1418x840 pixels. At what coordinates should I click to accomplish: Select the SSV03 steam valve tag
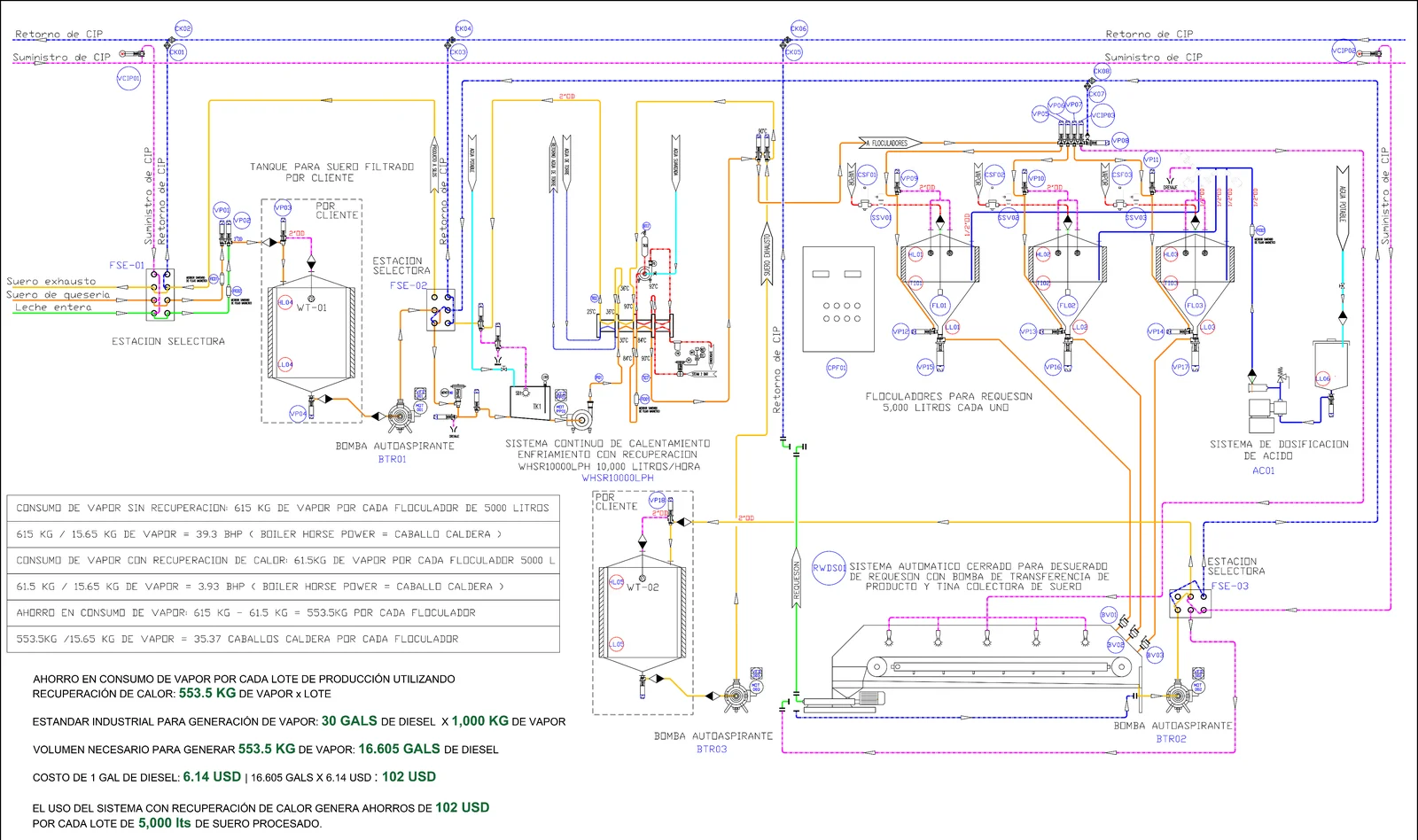1136,217
